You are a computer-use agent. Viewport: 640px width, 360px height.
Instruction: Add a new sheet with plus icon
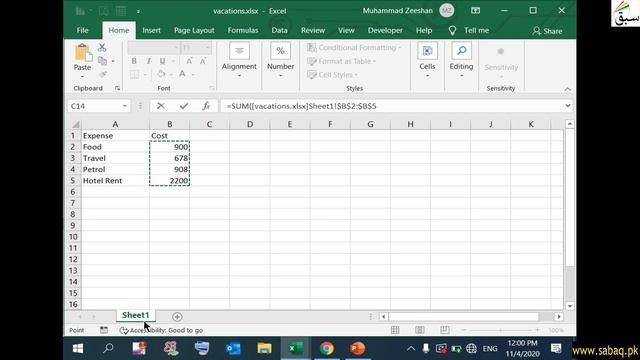click(x=177, y=317)
